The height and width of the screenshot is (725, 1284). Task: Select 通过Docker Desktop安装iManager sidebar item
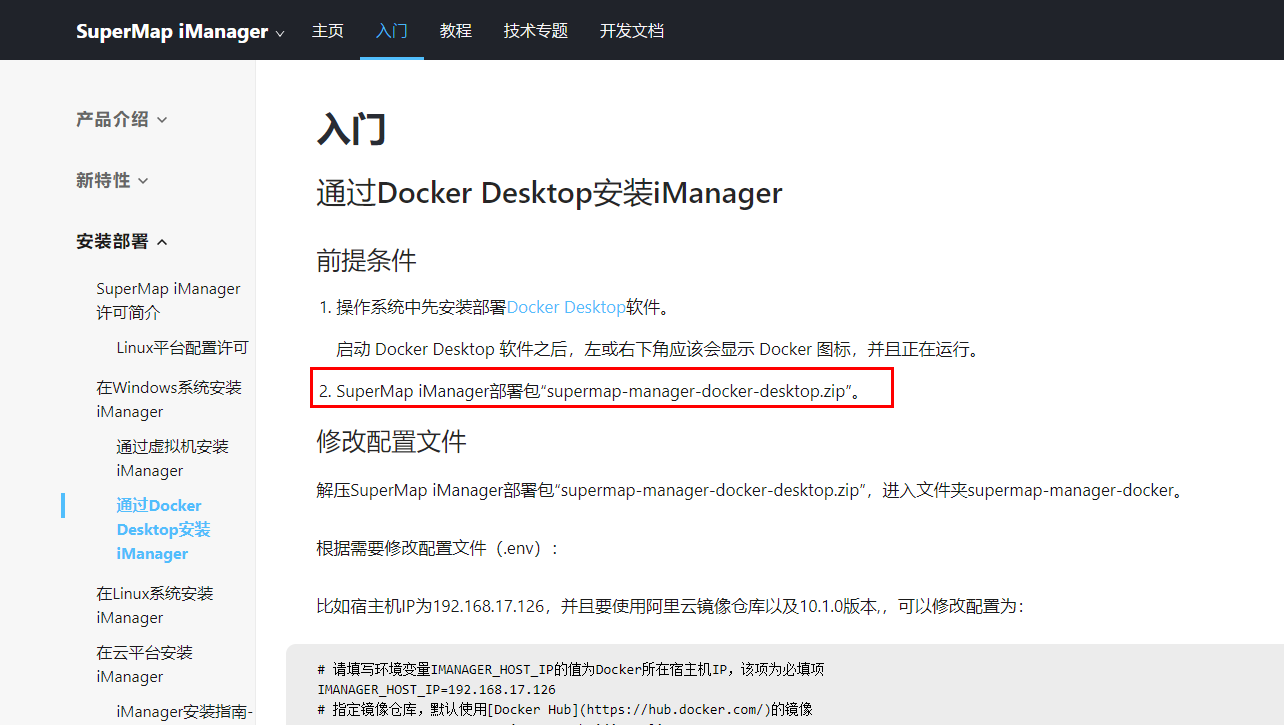163,529
